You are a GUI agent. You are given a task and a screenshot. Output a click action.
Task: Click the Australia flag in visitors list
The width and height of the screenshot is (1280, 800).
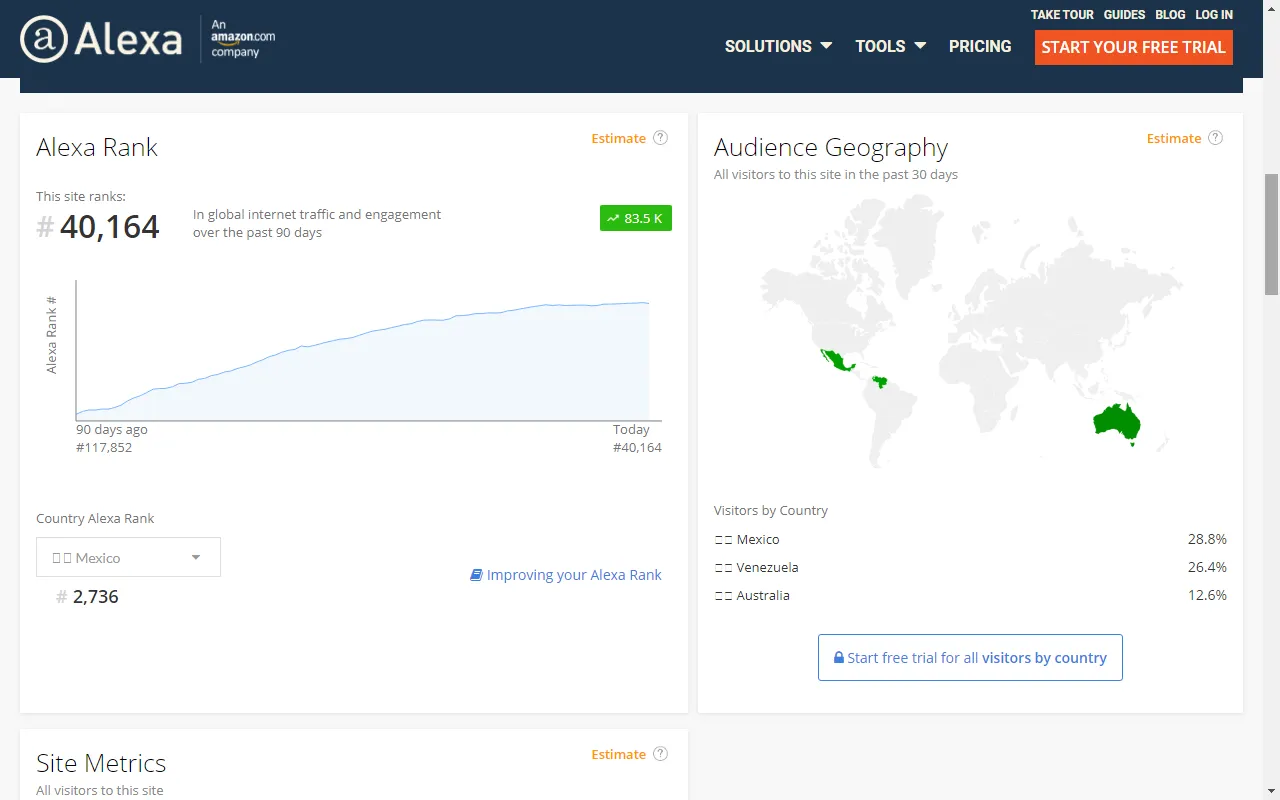(724, 595)
